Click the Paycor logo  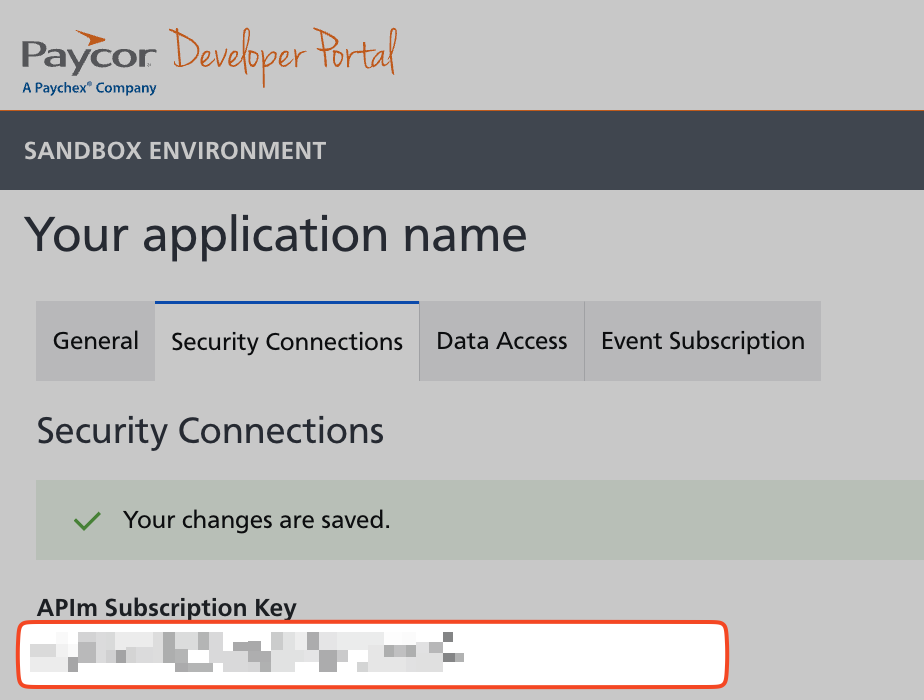coord(88,56)
